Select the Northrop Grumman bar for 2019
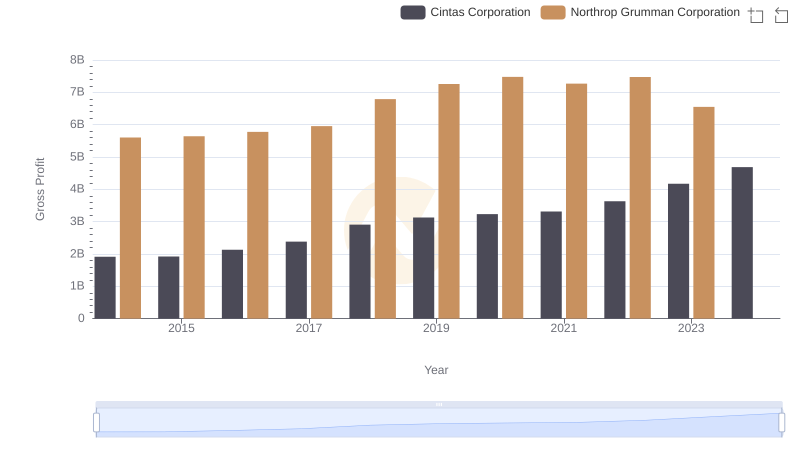Image resolution: width=800 pixels, height=461 pixels. click(449, 201)
